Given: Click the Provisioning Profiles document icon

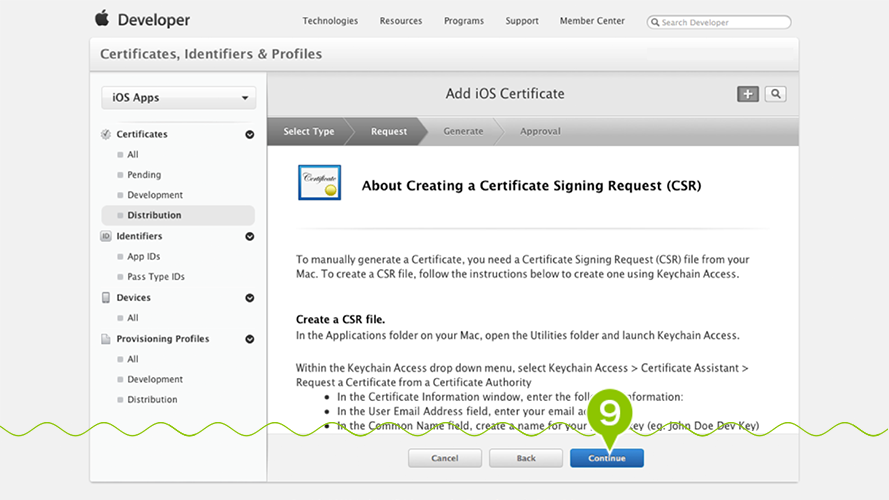Looking at the screenshot, I should pyautogui.click(x=105, y=339).
